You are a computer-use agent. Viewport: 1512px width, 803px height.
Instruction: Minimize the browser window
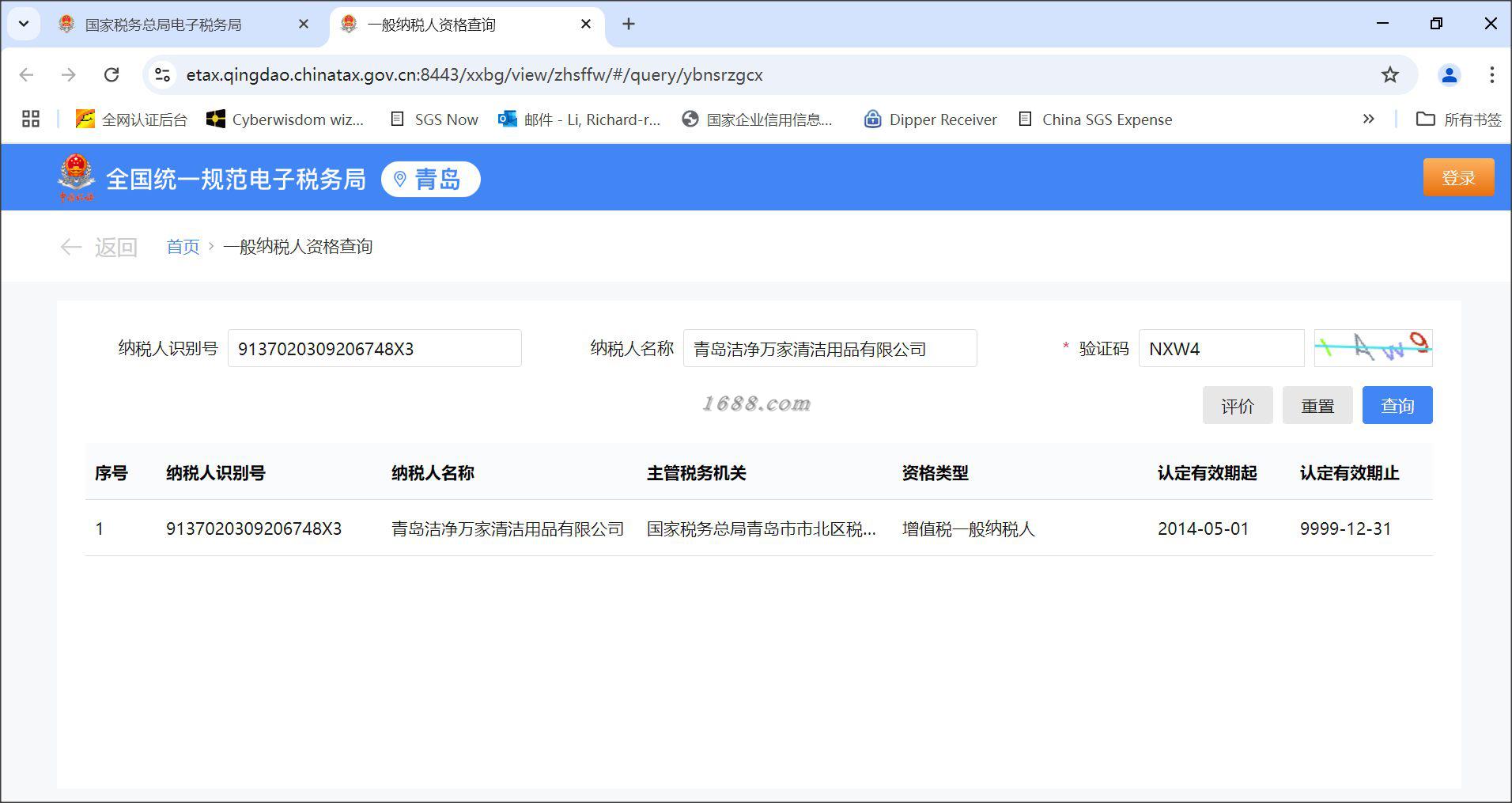(x=1382, y=24)
